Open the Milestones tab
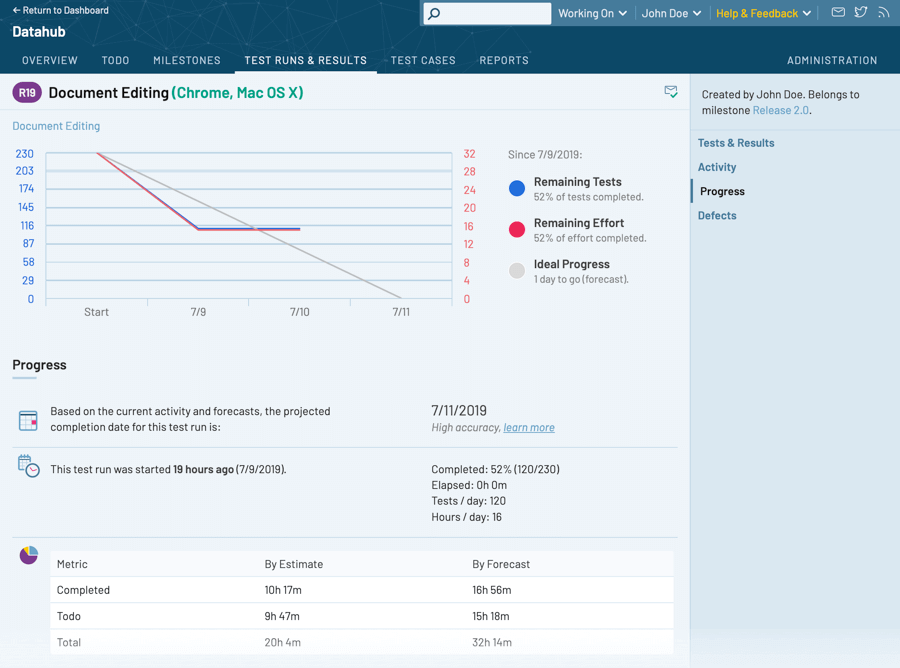Image resolution: width=900 pixels, height=668 pixels. (187, 60)
